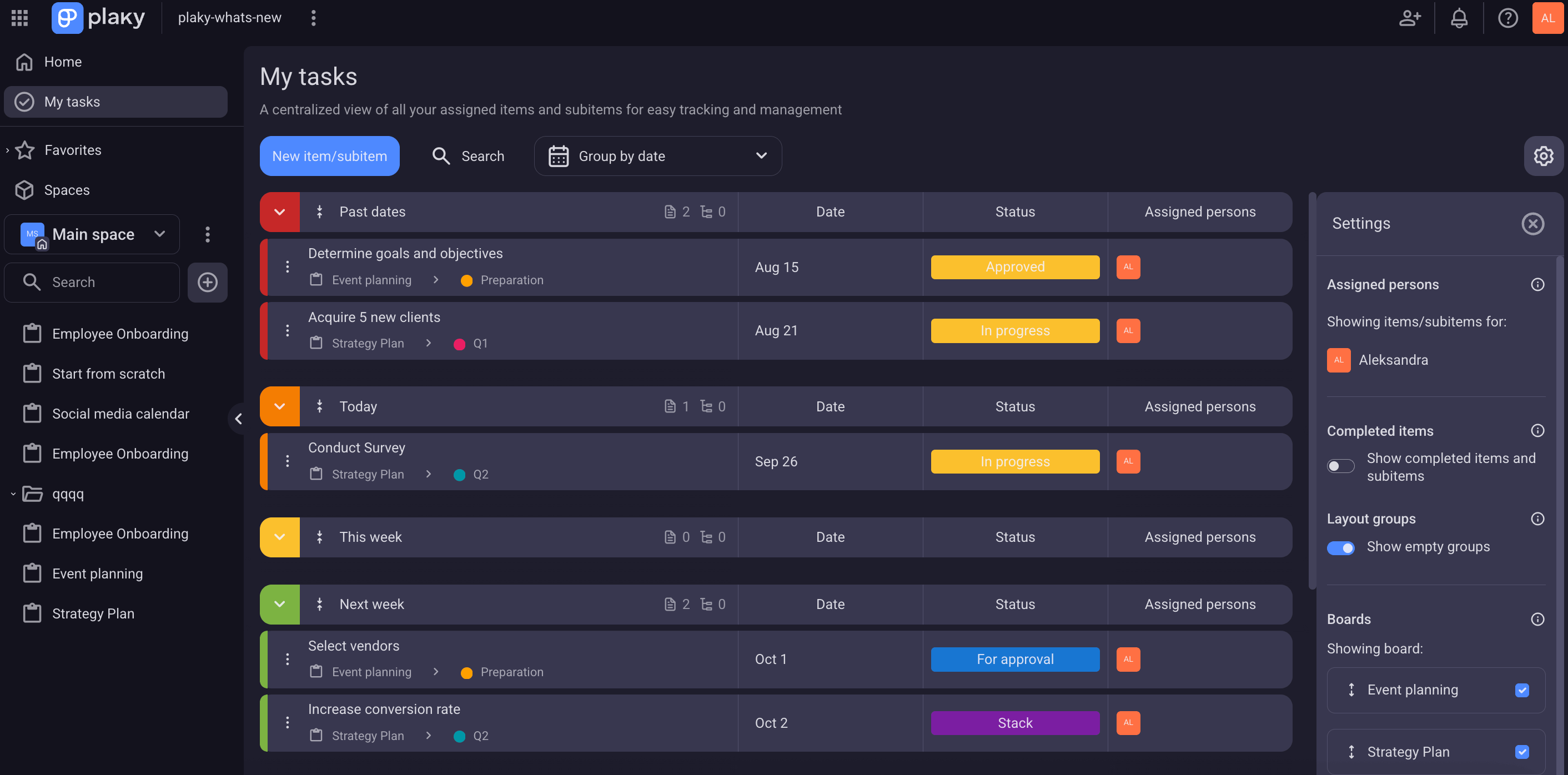The image size is (1568, 775).
Task: Collapse the Past dates group
Action: 279,212
